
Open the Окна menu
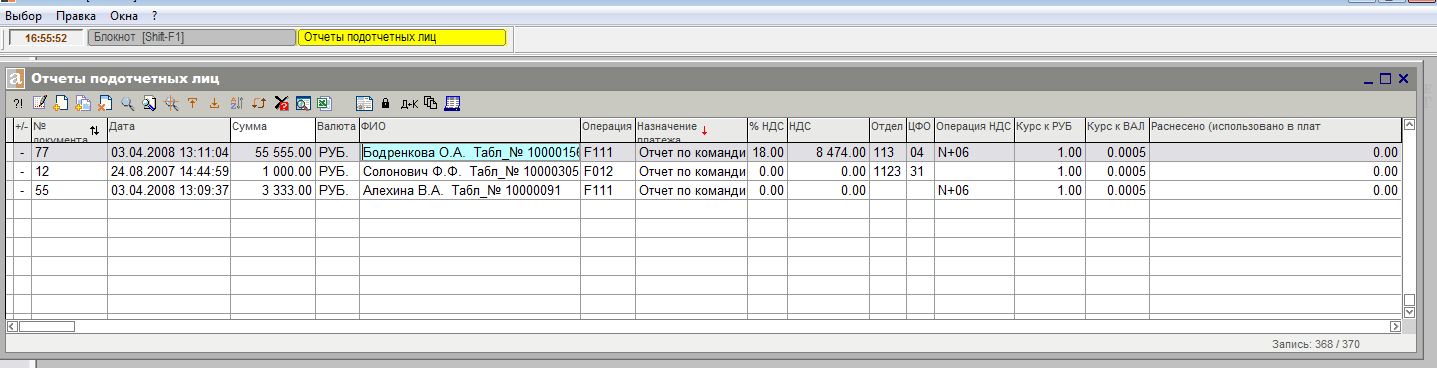pos(125,16)
